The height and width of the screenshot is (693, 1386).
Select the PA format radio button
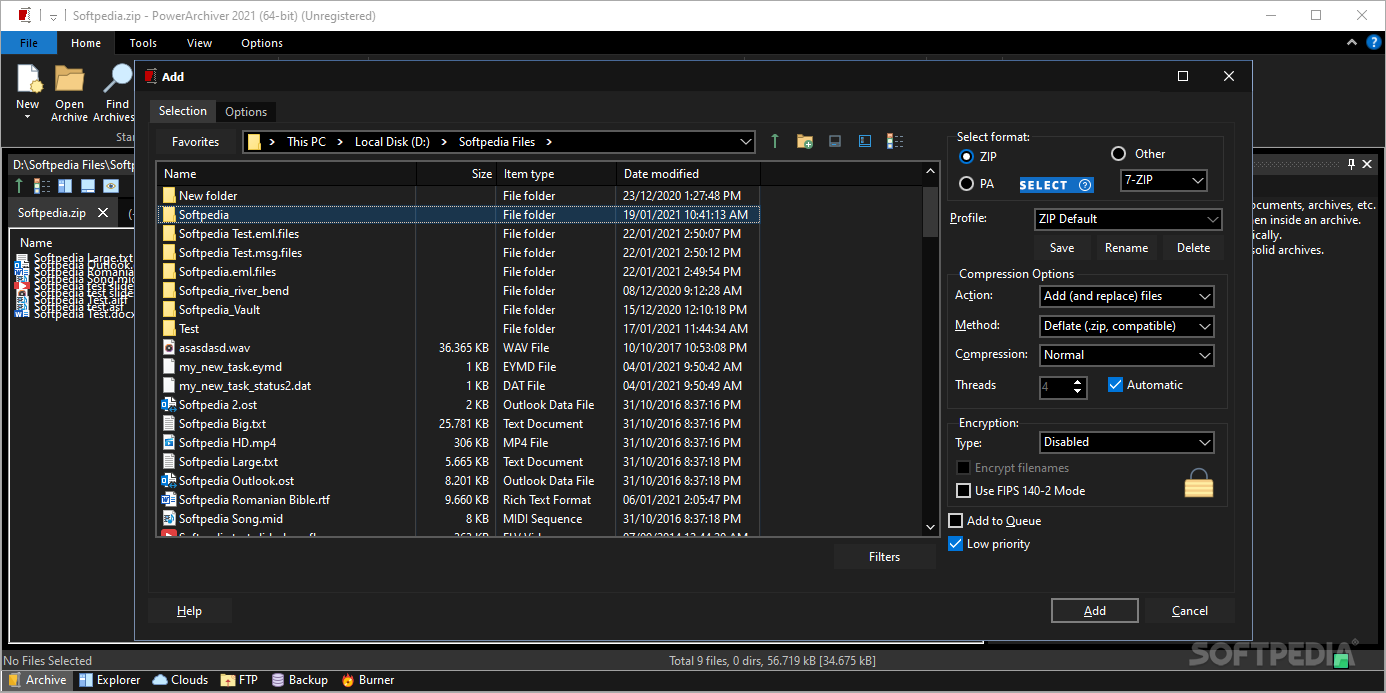(966, 184)
